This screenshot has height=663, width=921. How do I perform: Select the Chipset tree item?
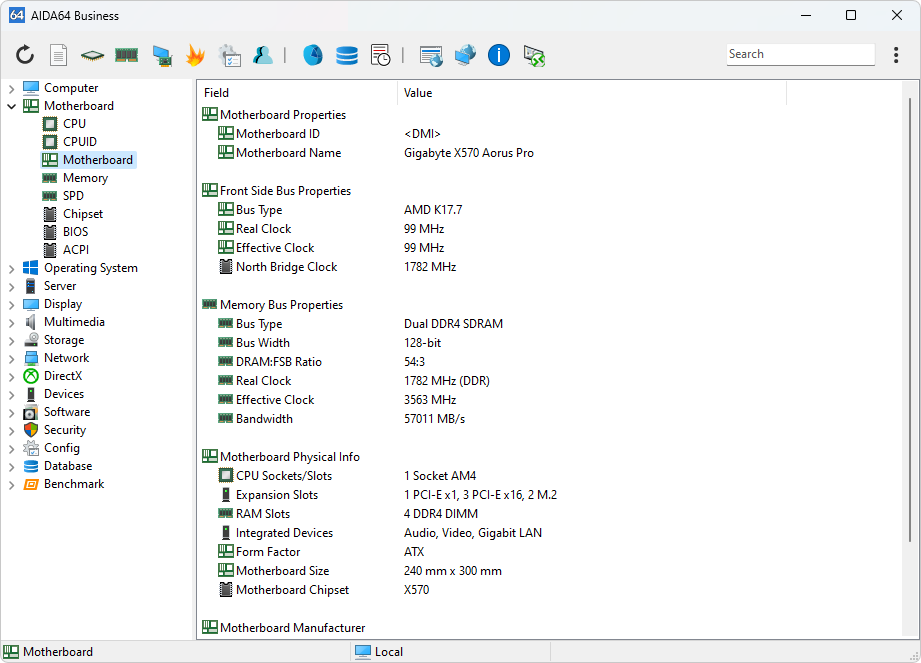click(83, 214)
